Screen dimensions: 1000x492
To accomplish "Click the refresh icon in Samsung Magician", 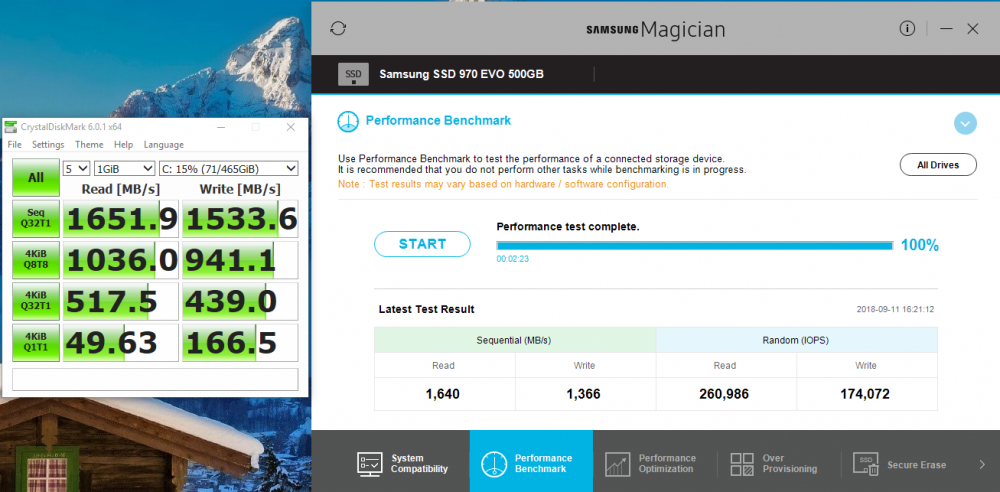I will (x=338, y=29).
